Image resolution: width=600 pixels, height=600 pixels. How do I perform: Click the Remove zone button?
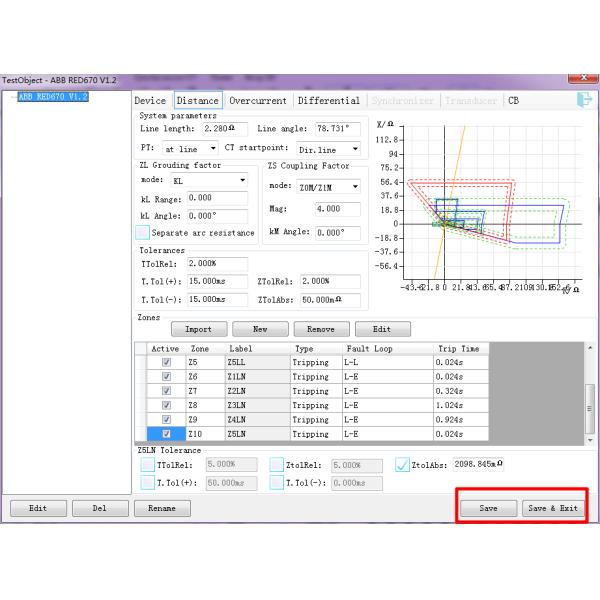(x=321, y=328)
